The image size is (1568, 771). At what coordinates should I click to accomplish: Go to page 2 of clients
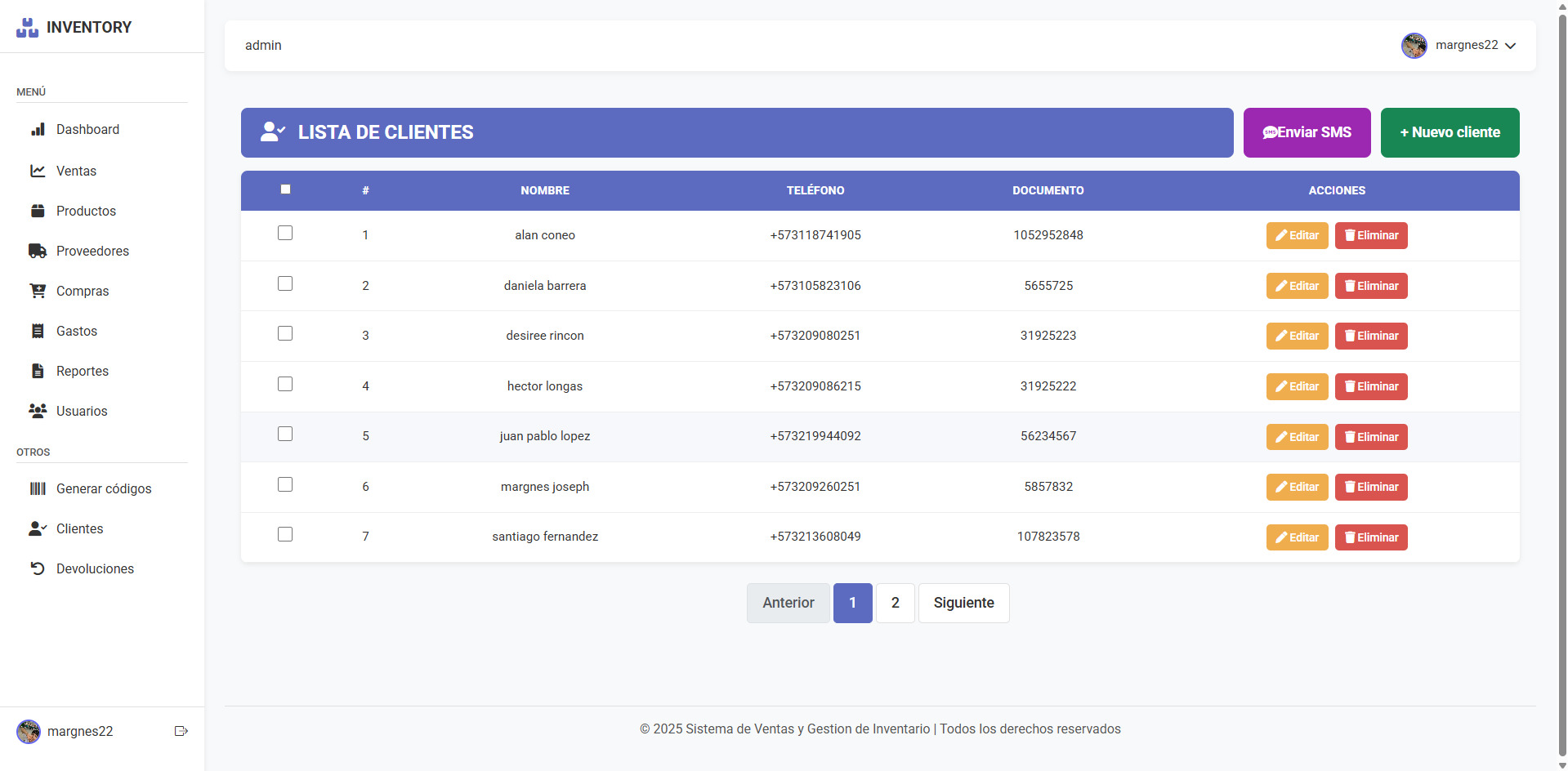point(895,603)
